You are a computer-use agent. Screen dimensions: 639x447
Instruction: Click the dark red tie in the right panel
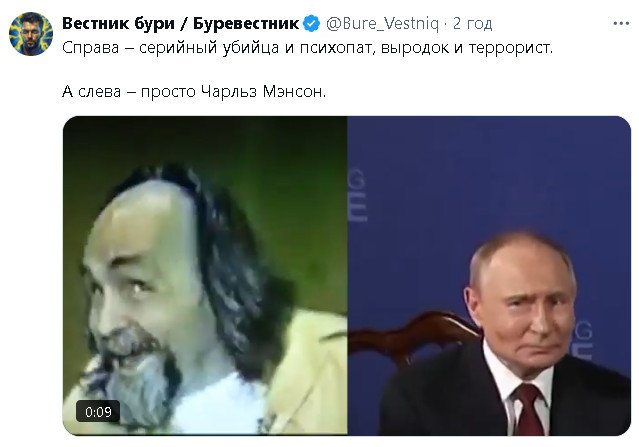click(528, 410)
